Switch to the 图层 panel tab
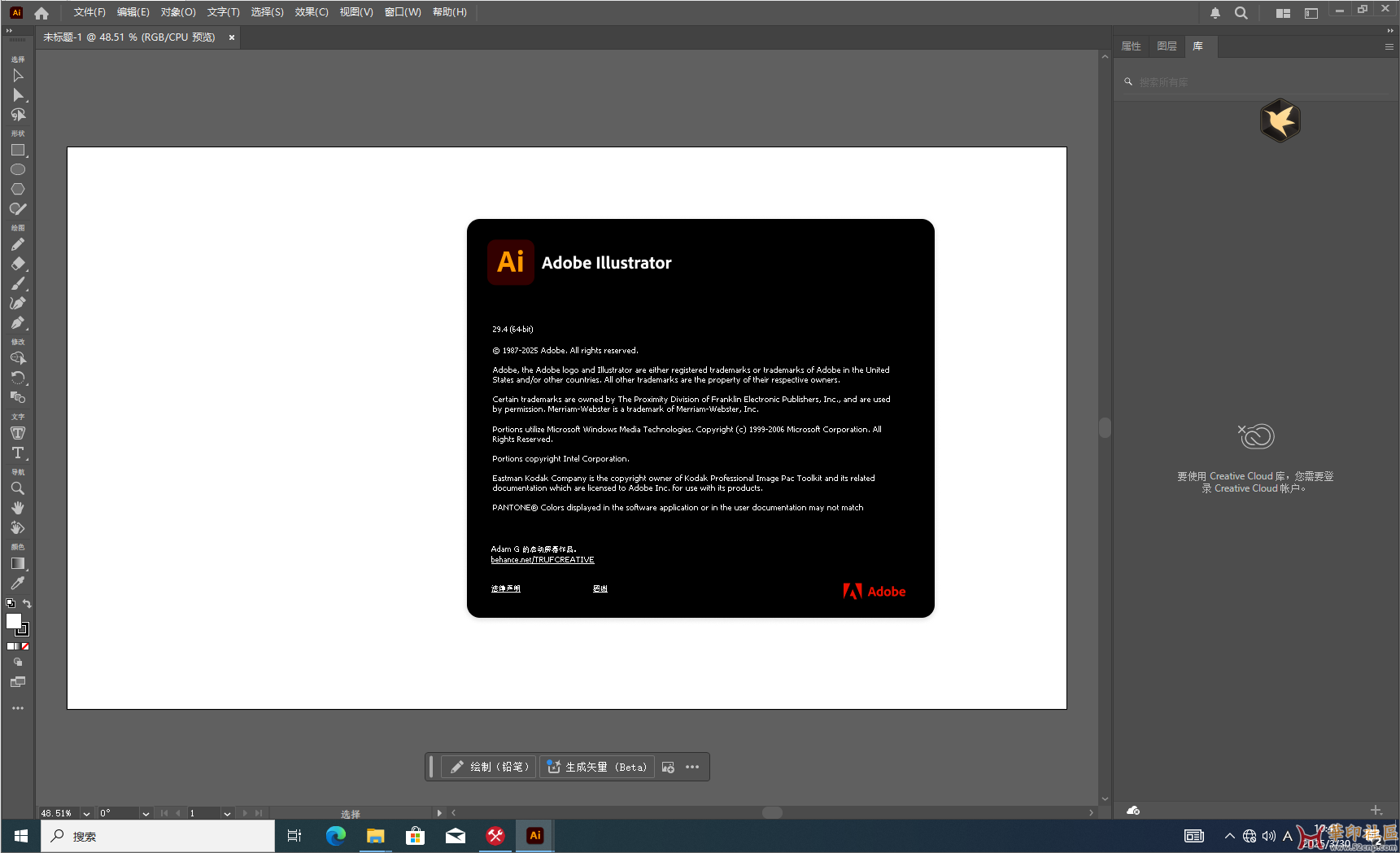 click(x=1167, y=46)
